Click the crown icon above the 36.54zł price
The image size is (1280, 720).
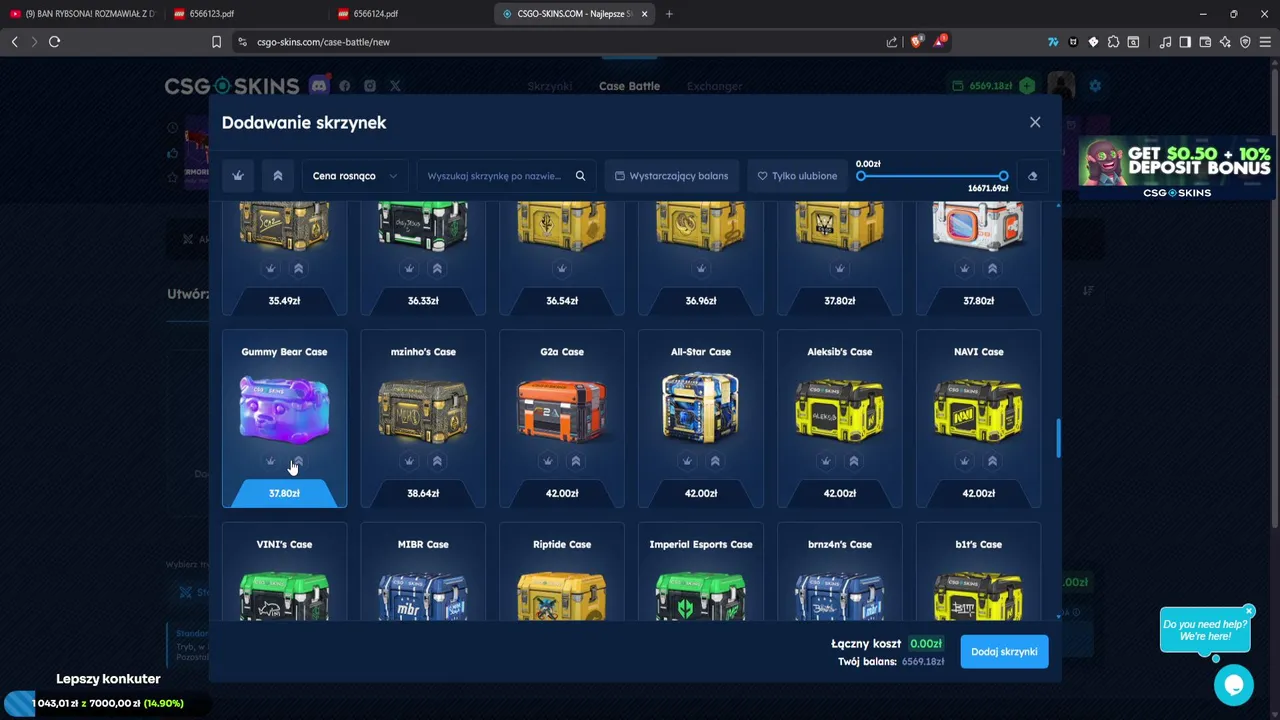[x=562, y=268]
